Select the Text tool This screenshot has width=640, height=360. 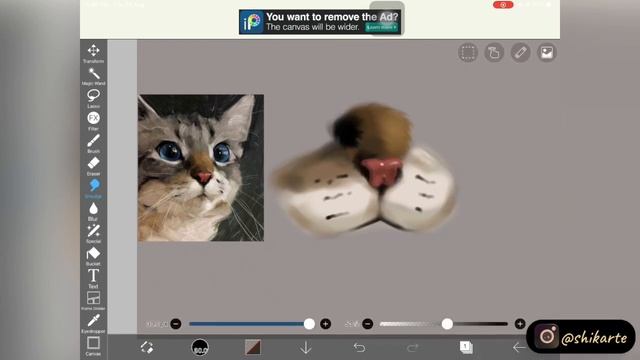[93, 279]
